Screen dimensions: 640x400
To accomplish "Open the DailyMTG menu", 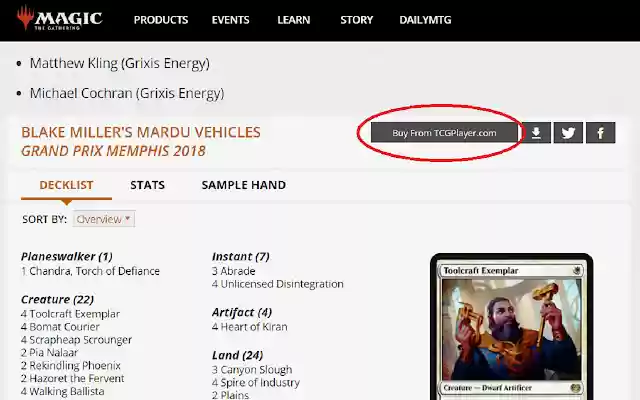I will click(x=425, y=20).
